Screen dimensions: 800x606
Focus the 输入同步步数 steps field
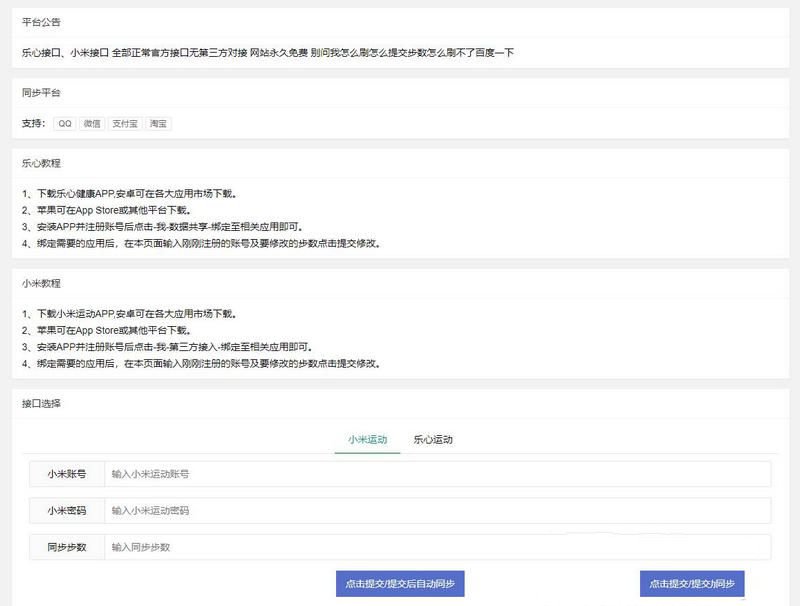coord(437,547)
